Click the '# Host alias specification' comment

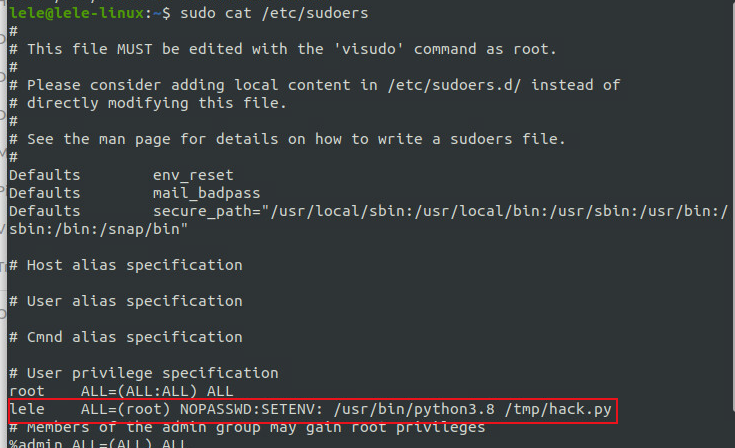125,265
